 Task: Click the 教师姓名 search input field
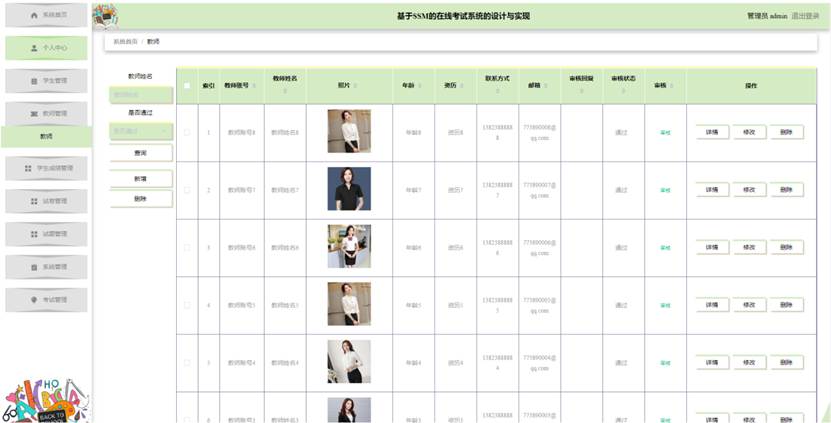(141, 95)
